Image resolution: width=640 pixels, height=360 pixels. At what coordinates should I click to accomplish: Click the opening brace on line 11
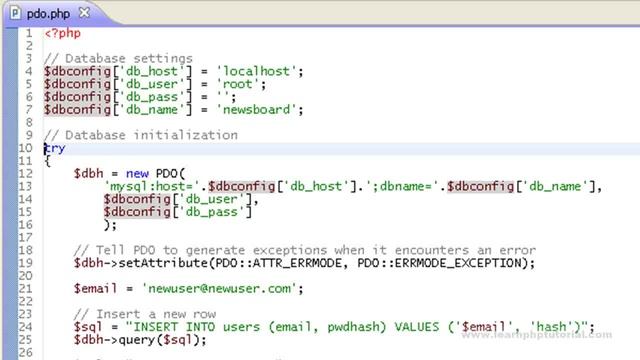pyautogui.click(x=48, y=161)
